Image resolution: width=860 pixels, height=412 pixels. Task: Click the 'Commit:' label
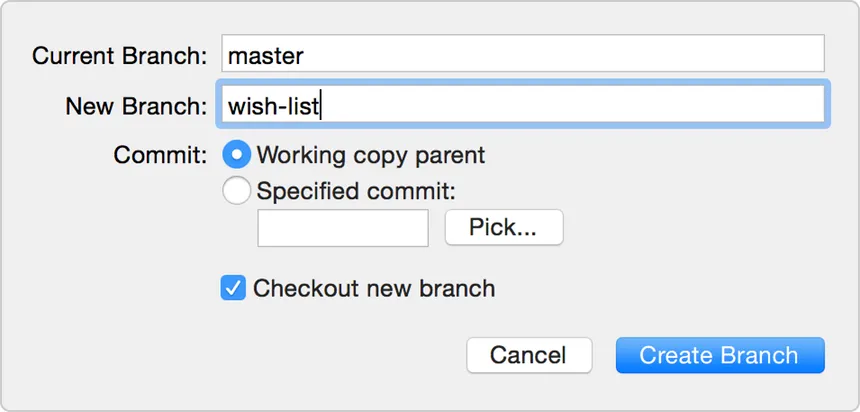pyautogui.click(x=160, y=156)
